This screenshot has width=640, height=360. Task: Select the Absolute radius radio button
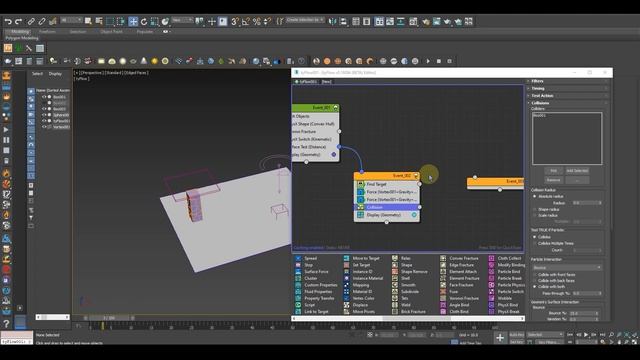click(535, 196)
